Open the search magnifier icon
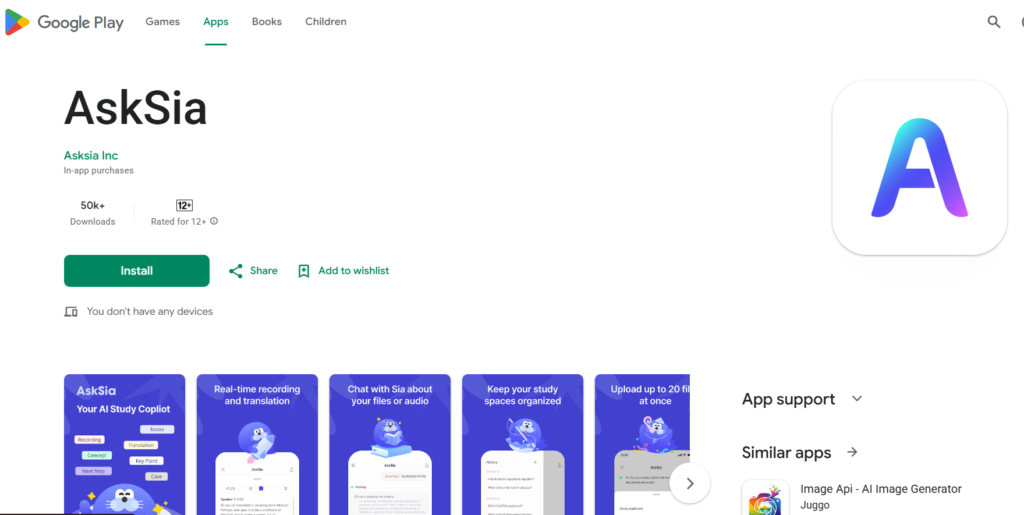 pyautogui.click(x=993, y=22)
